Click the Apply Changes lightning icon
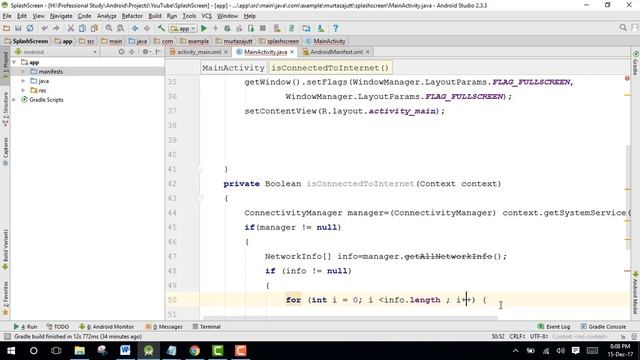640x360 pixels. [216, 28]
